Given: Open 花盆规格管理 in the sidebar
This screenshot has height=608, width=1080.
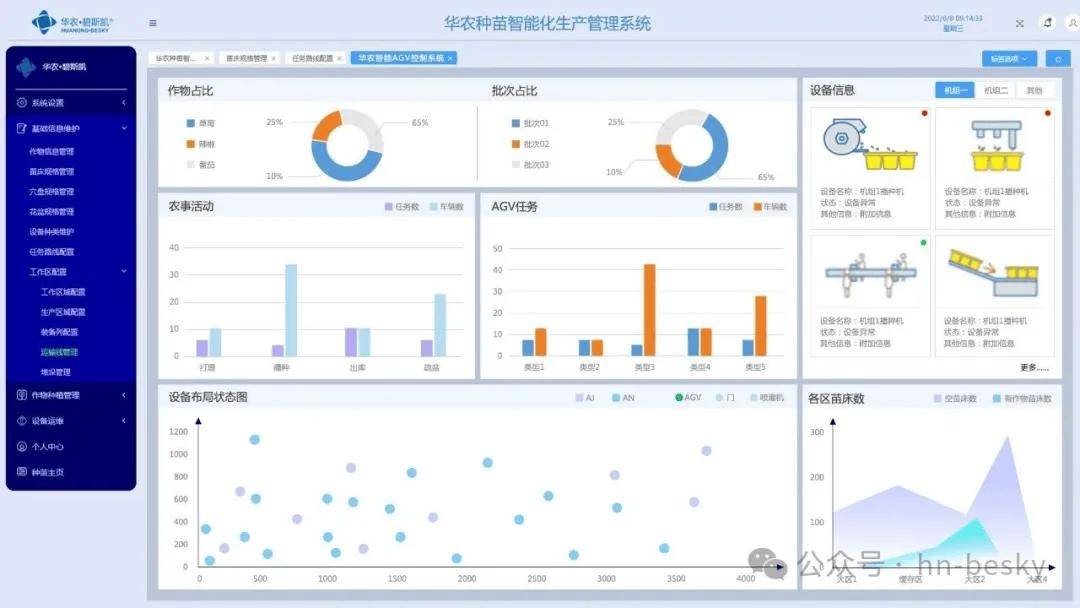Looking at the screenshot, I should coord(52,211).
